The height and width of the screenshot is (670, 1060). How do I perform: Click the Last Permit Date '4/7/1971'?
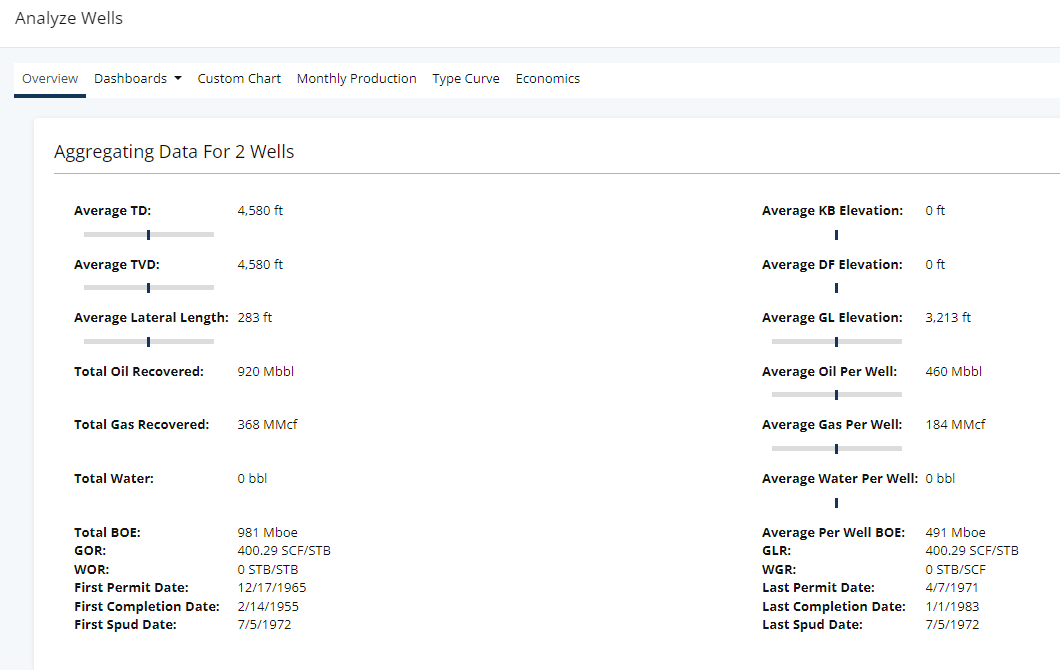[x=952, y=588]
